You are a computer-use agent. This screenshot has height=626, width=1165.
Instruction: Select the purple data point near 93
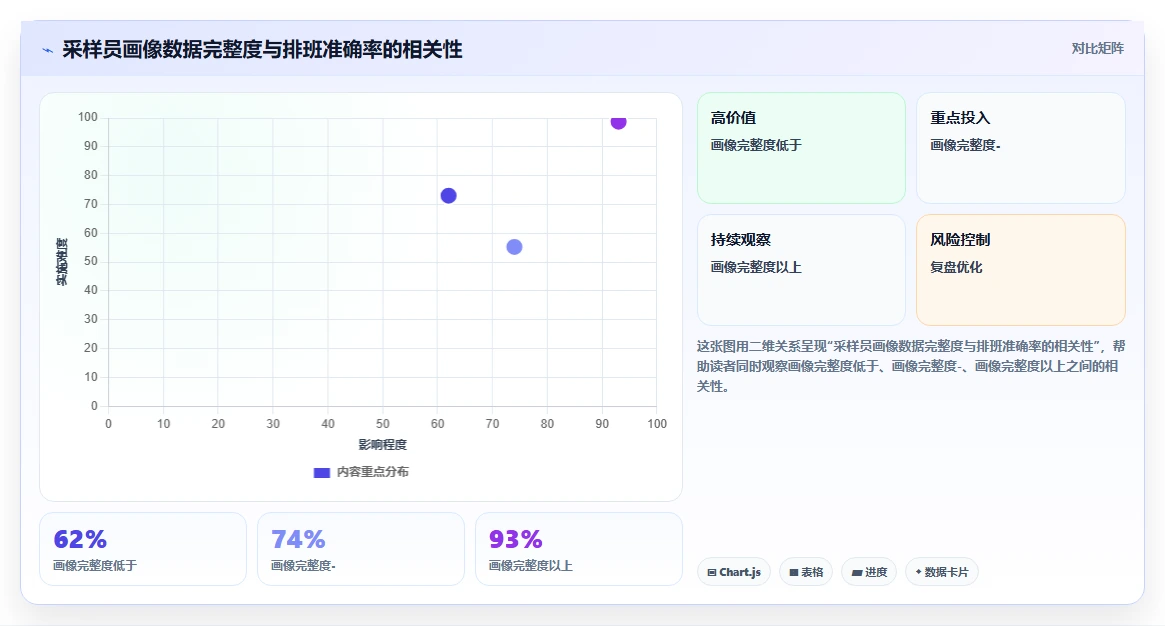618,121
